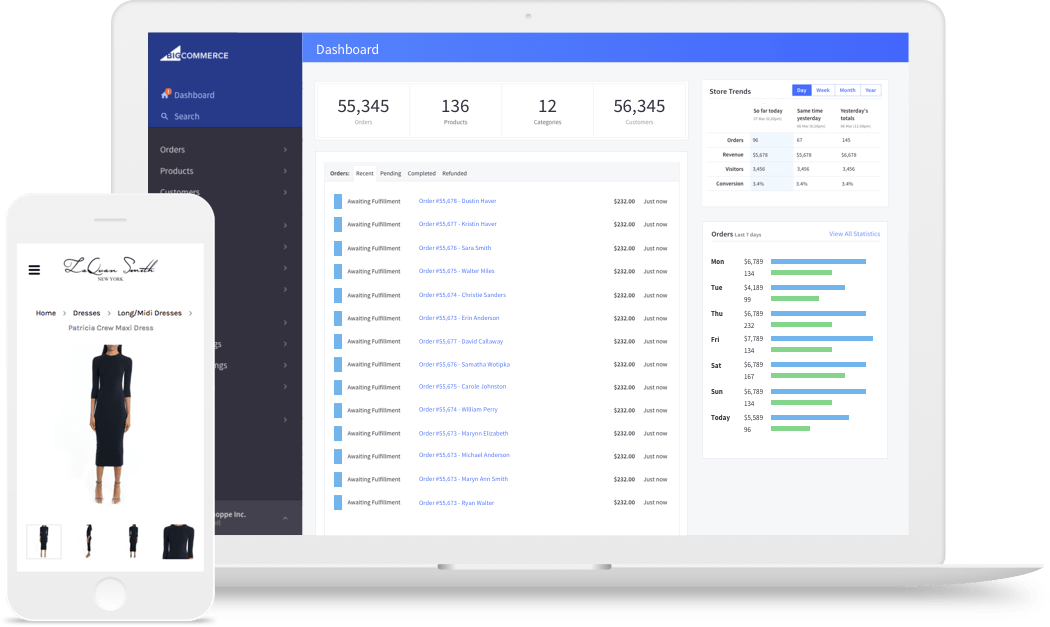Switch to the Pending orders tab

390,172
